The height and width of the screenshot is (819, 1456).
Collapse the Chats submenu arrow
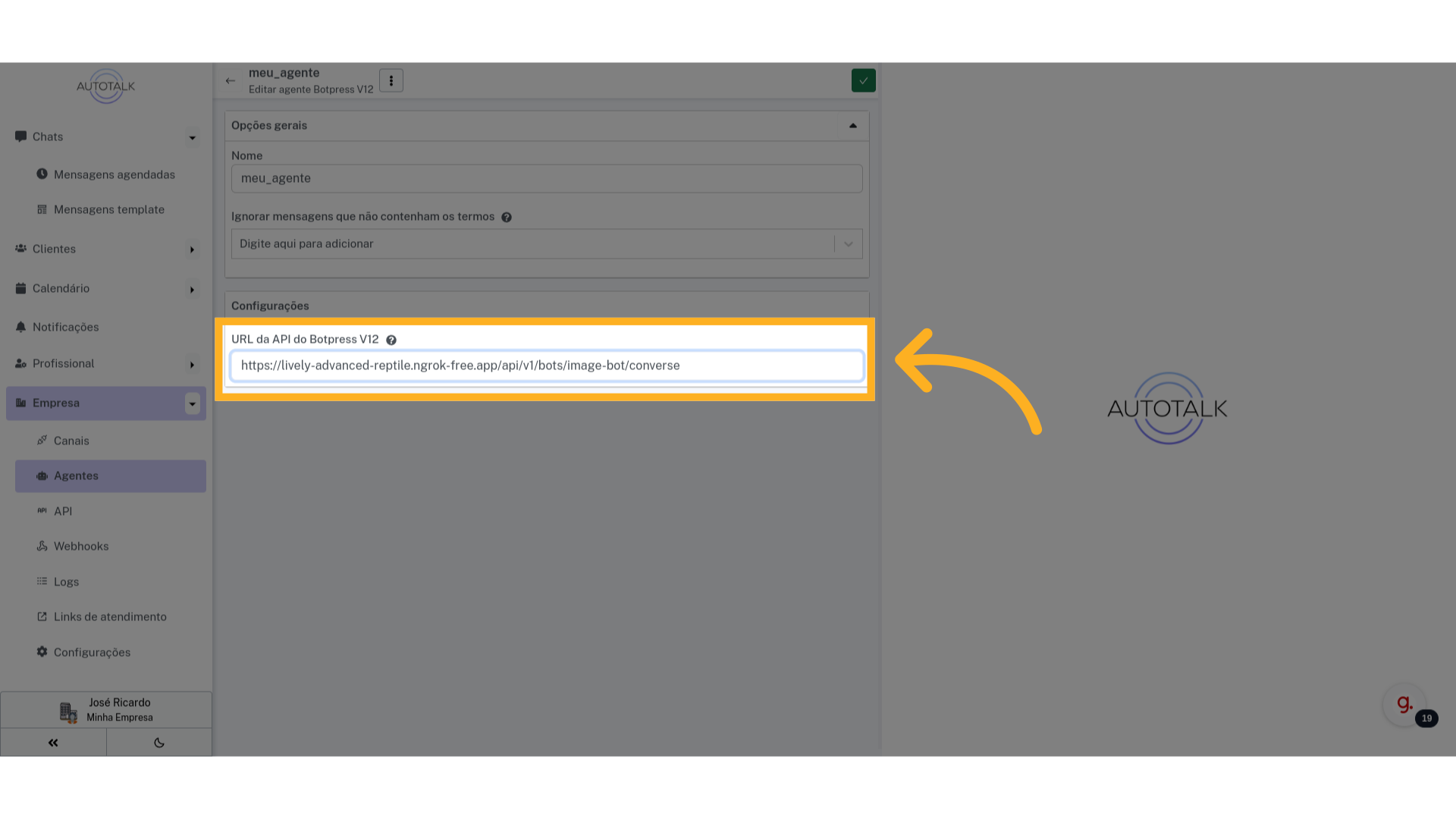coord(192,137)
